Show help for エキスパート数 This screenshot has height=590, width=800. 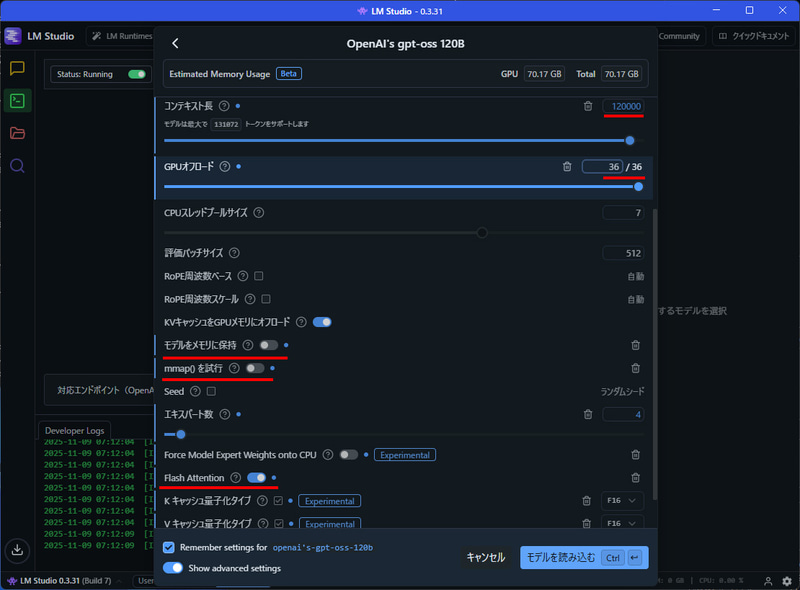tap(224, 414)
